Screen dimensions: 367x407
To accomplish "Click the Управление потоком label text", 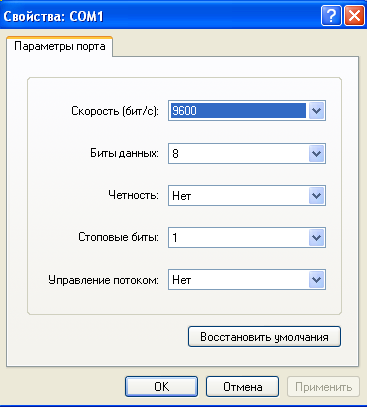I will point(103,280).
